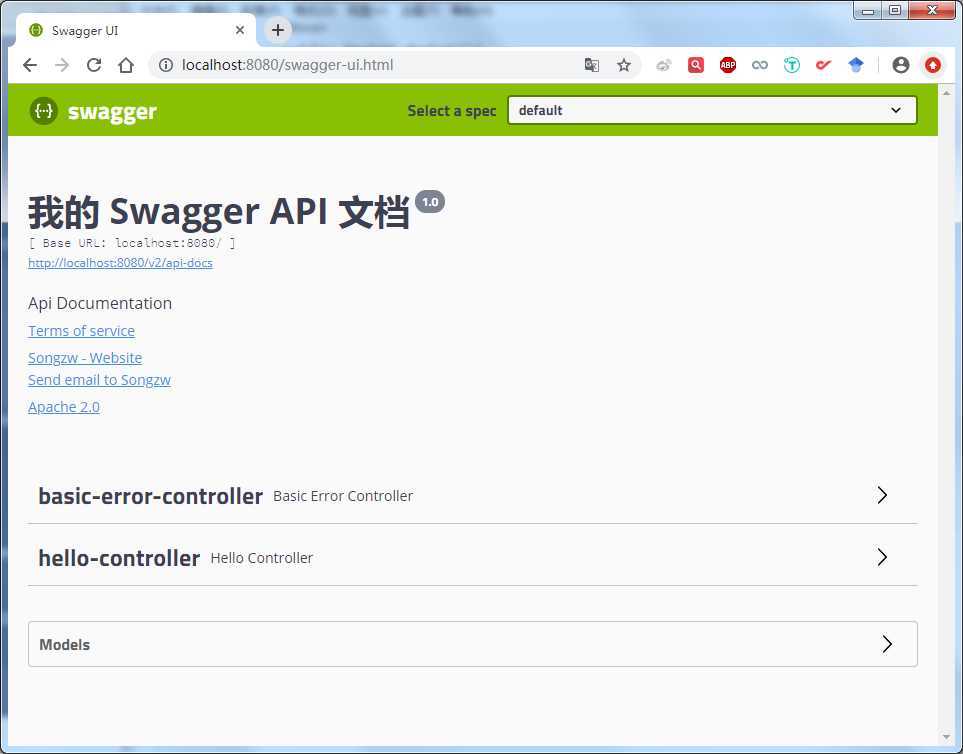Open the browser home page icon
Viewport: 963px width, 754px height.
[126, 65]
